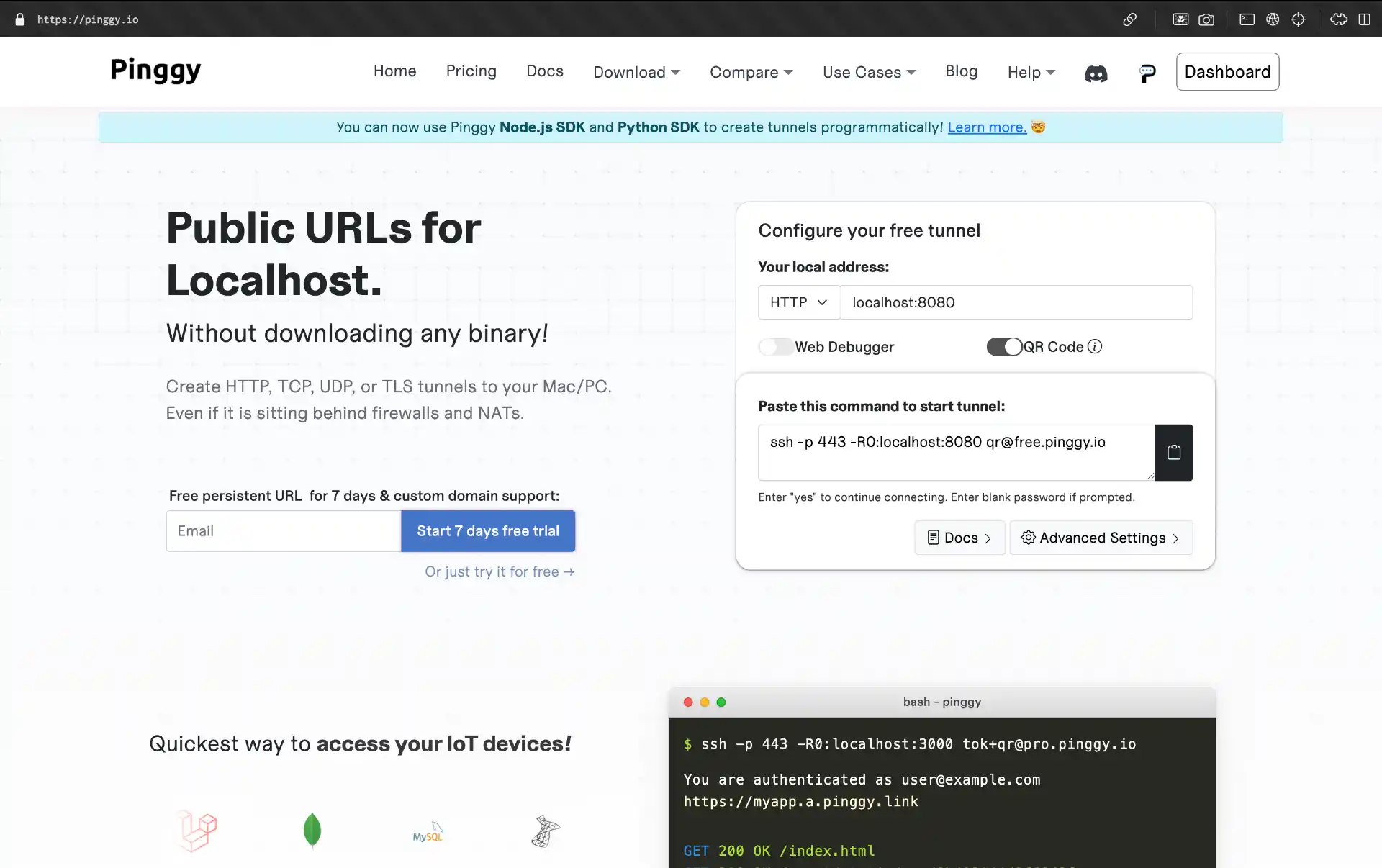Open the Use Cases dropdown
Screen dimensions: 1382x868
pos(869,72)
